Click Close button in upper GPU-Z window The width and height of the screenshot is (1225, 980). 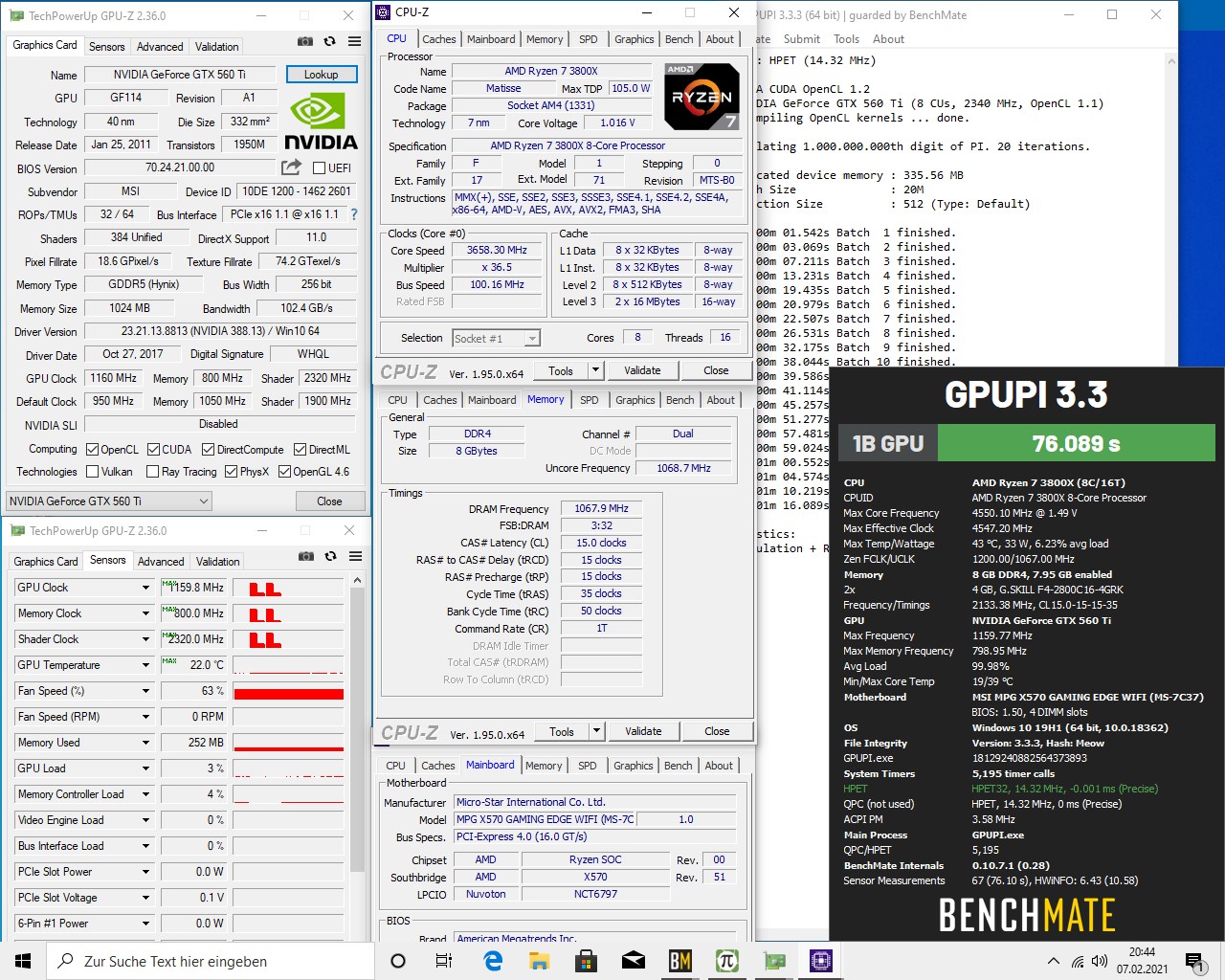pos(329,501)
